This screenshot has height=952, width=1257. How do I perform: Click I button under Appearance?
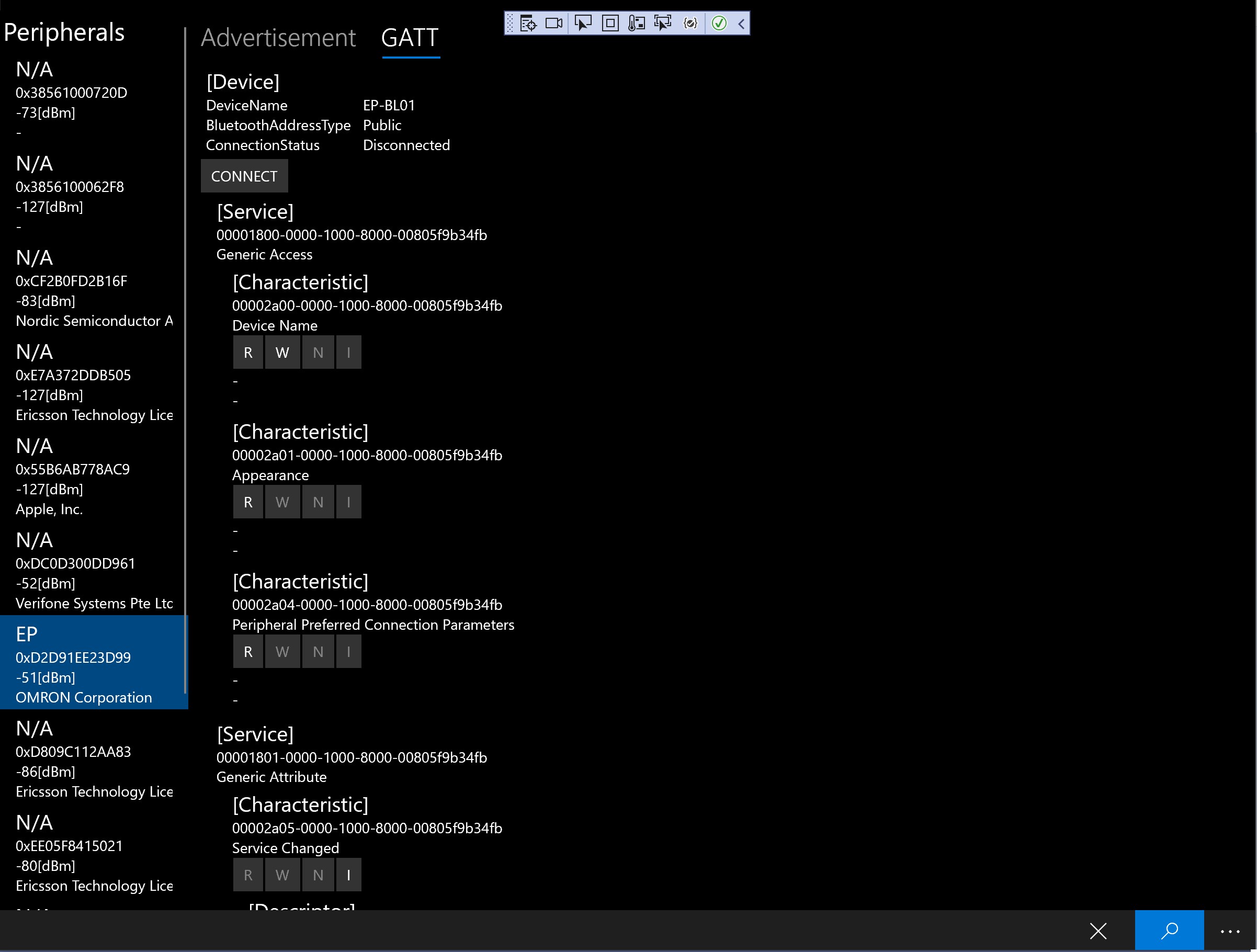click(x=349, y=502)
